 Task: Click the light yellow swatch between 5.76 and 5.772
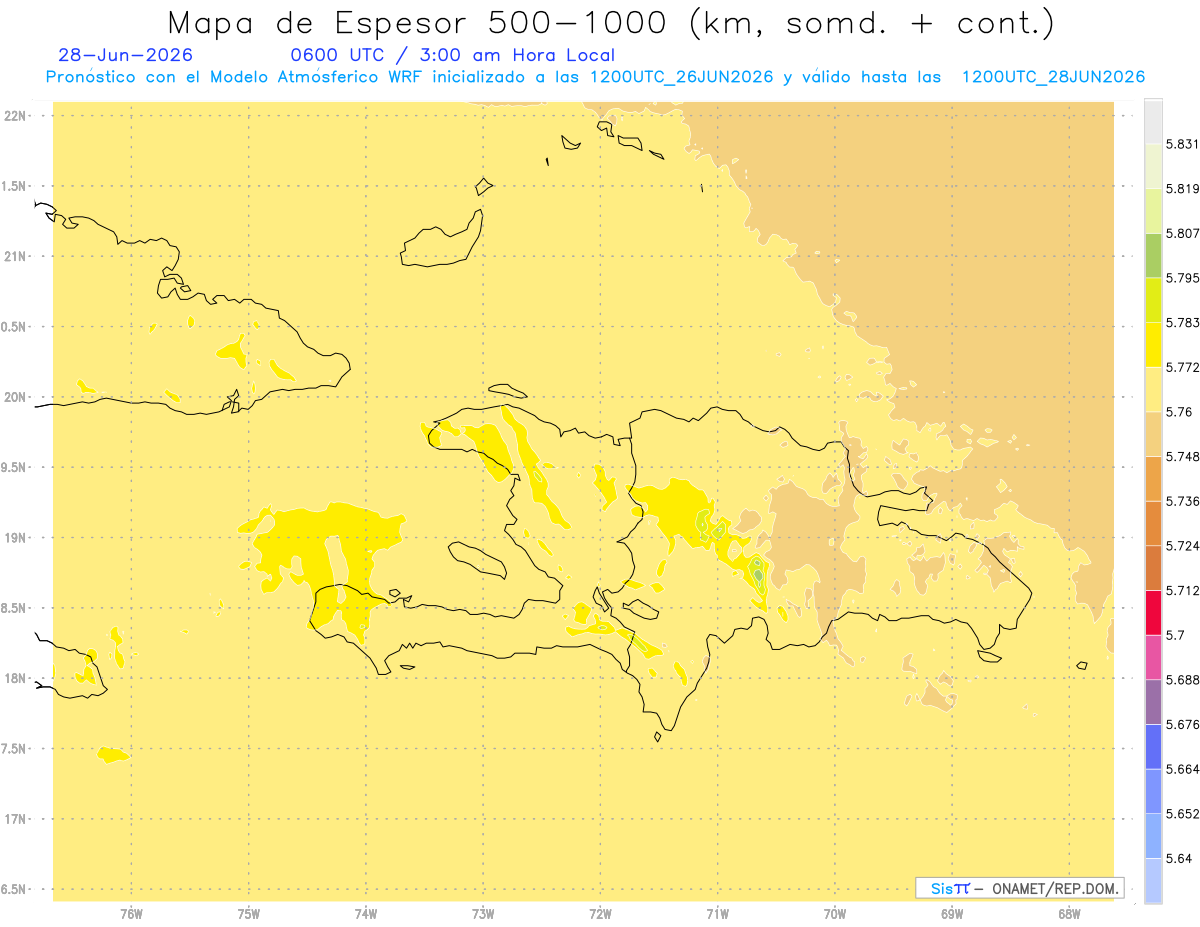1153,390
